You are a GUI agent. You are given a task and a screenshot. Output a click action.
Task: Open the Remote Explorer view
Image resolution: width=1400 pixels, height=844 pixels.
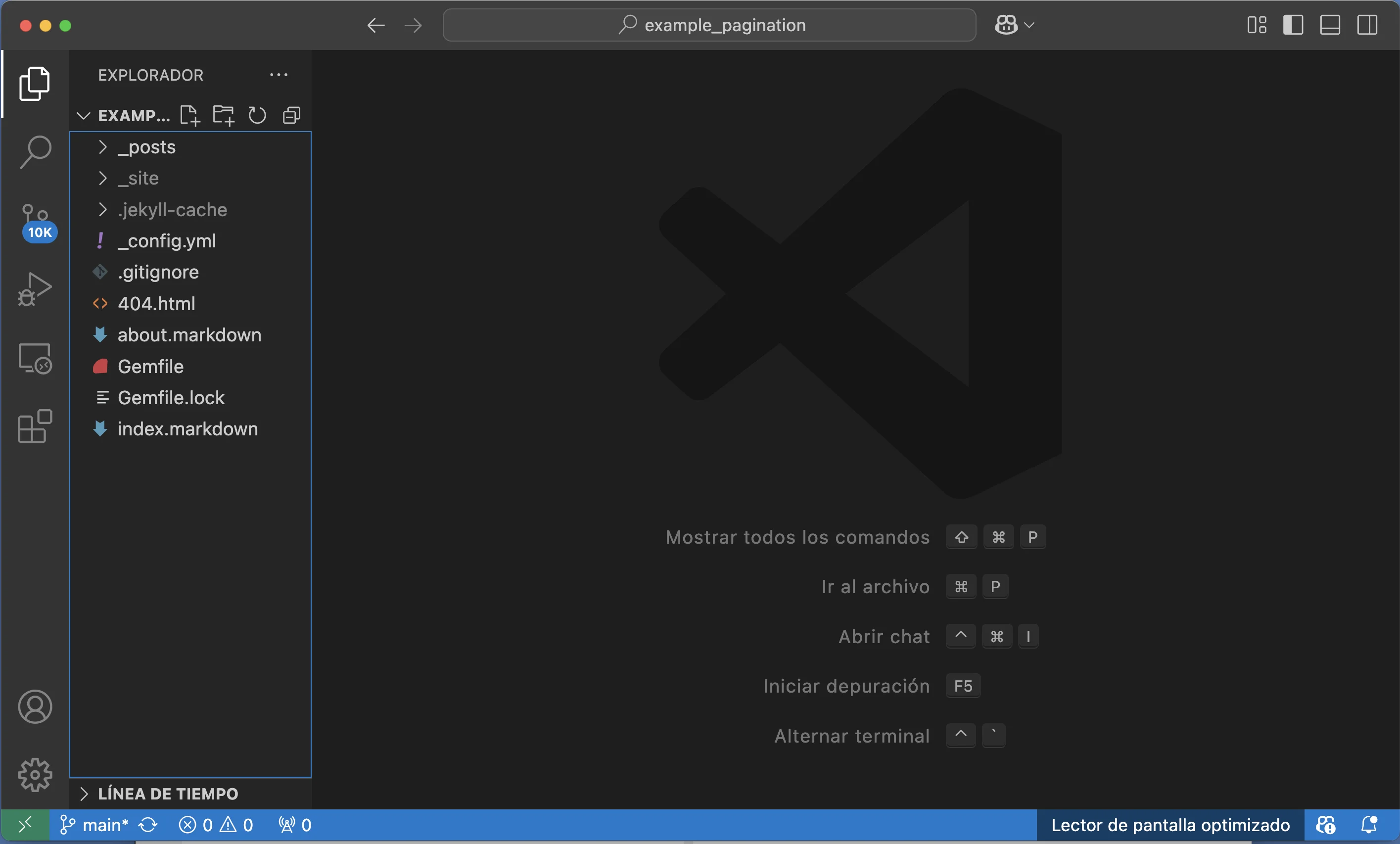(x=35, y=358)
